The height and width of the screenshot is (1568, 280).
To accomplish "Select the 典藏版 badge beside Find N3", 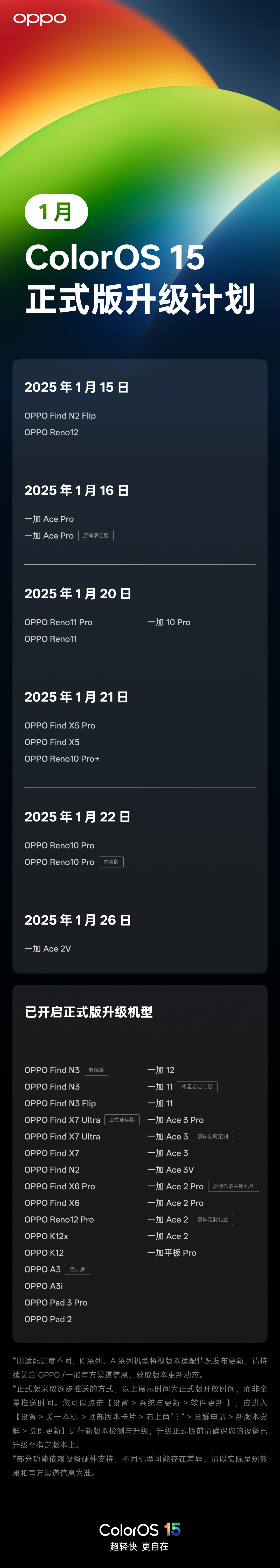I will [x=96, y=1070].
